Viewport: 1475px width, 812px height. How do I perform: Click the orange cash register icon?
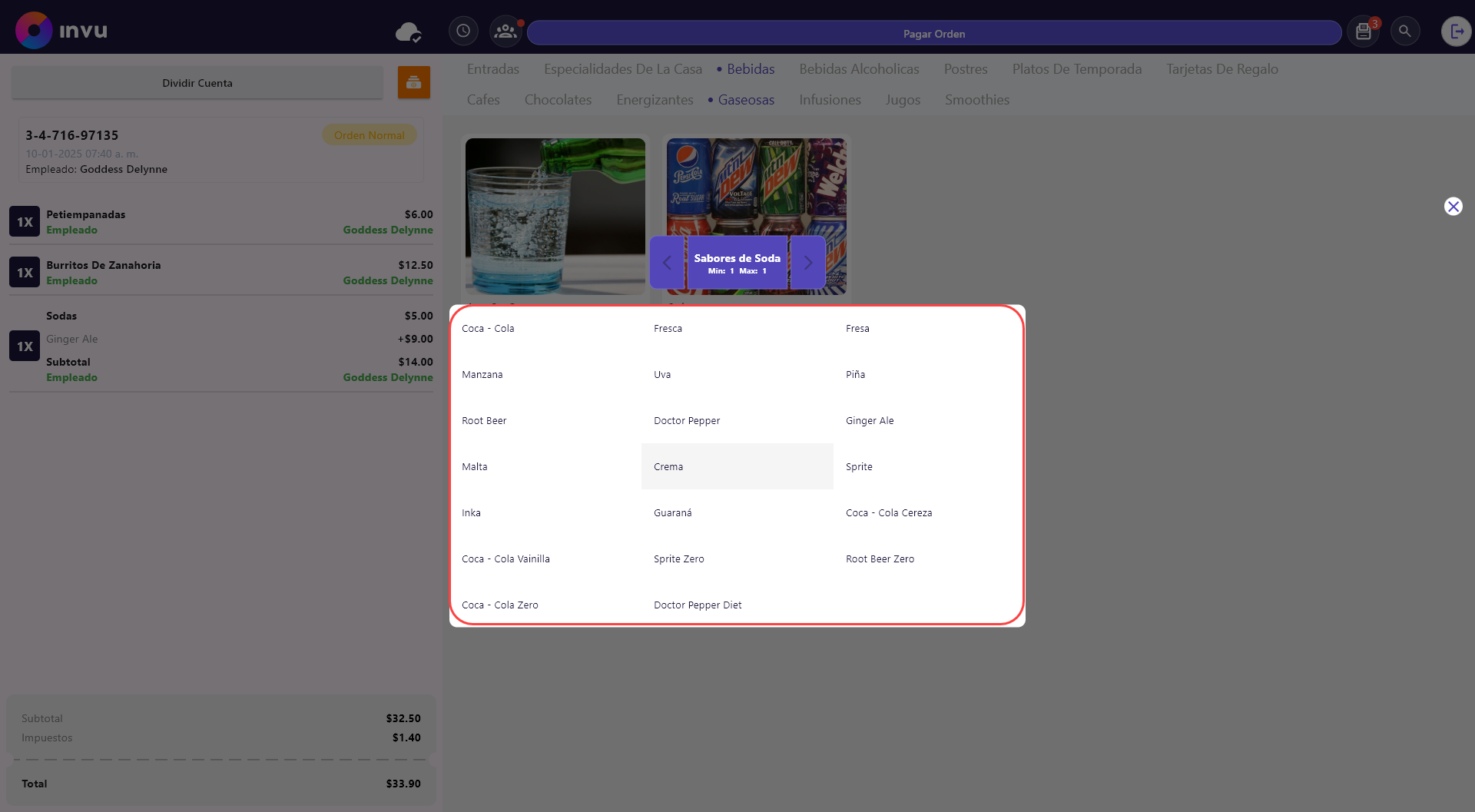pyautogui.click(x=413, y=82)
